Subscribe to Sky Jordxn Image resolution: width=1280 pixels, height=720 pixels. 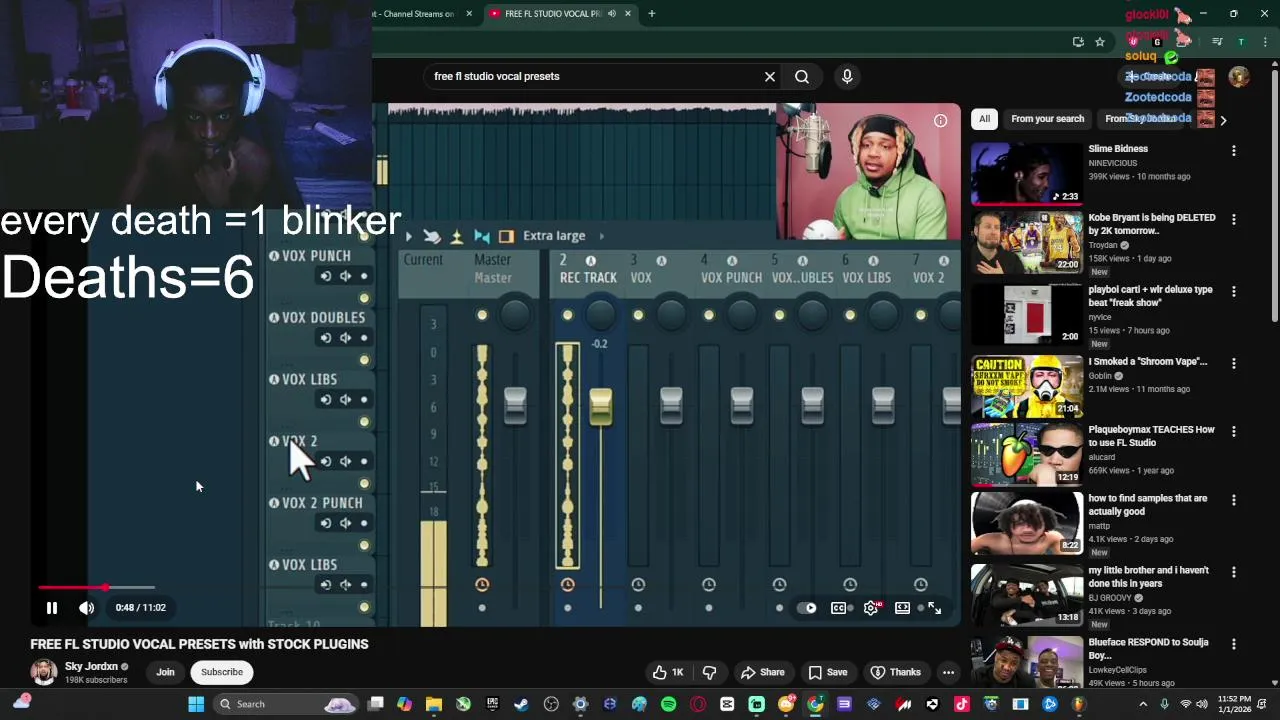pos(222,672)
